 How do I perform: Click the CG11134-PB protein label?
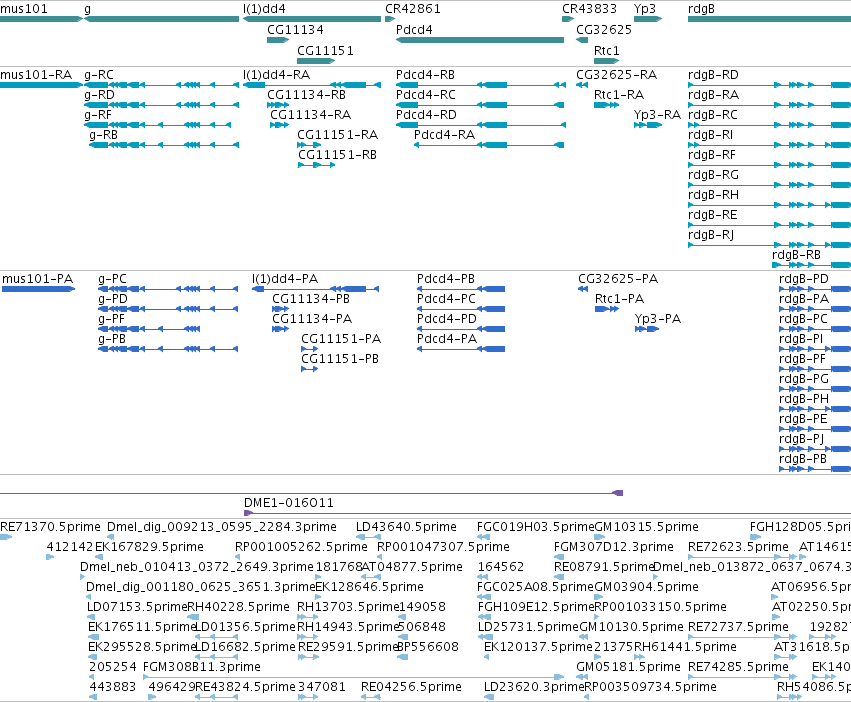(311, 299)
